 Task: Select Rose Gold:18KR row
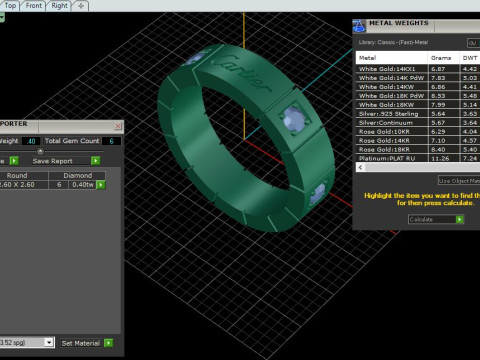pyautogui.click(x=418, y=150)
